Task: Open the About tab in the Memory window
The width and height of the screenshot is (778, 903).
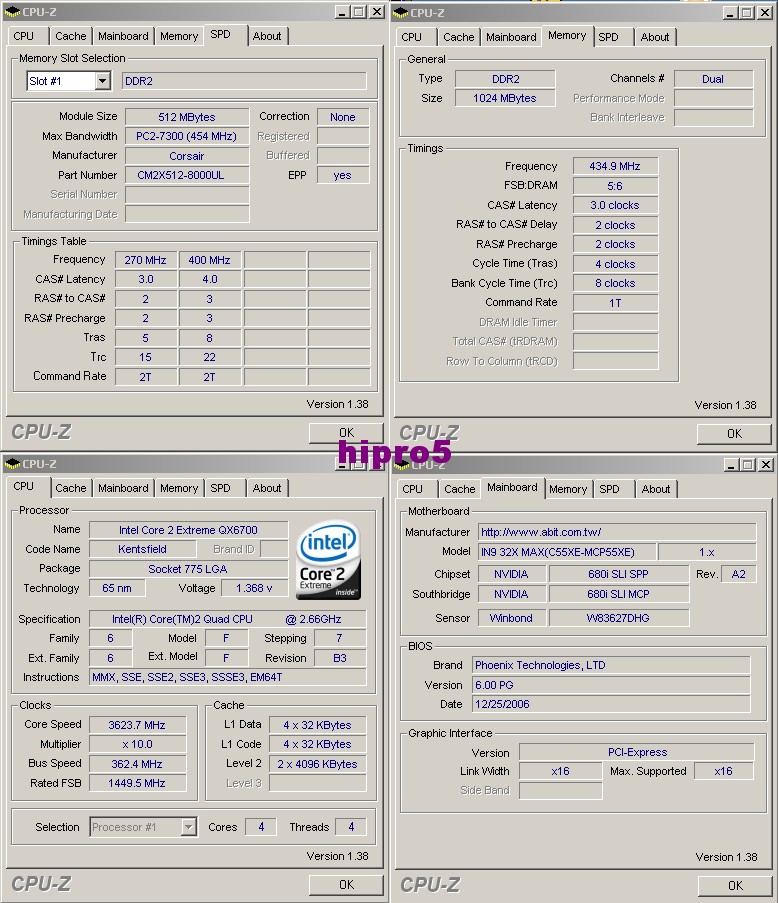Action: click(x=655, y=37)
